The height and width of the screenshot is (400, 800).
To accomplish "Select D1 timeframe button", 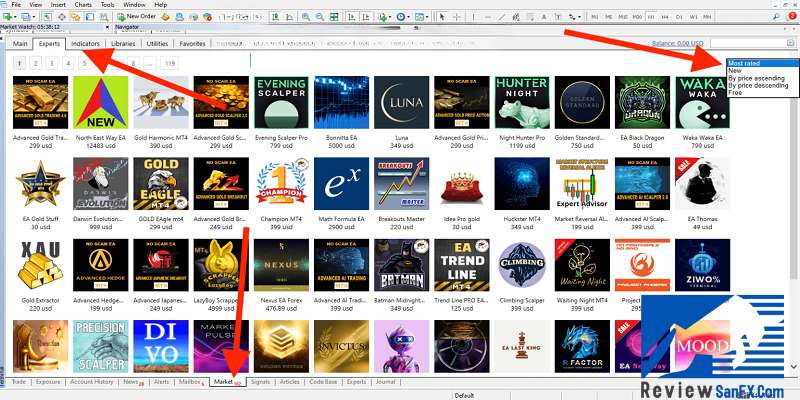I will [x=679, y=16].
